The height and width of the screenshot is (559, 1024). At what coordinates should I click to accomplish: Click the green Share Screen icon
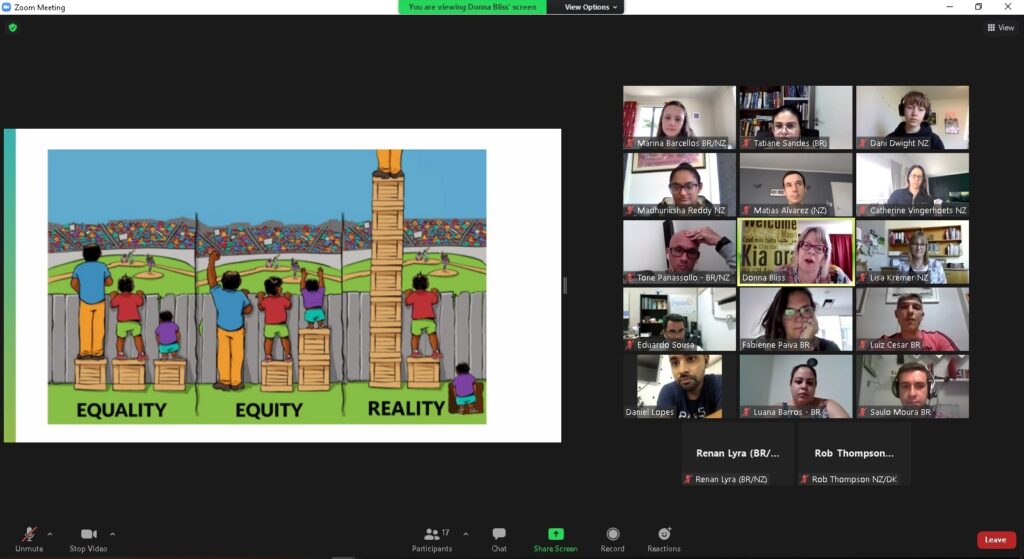tap(555, 534)
